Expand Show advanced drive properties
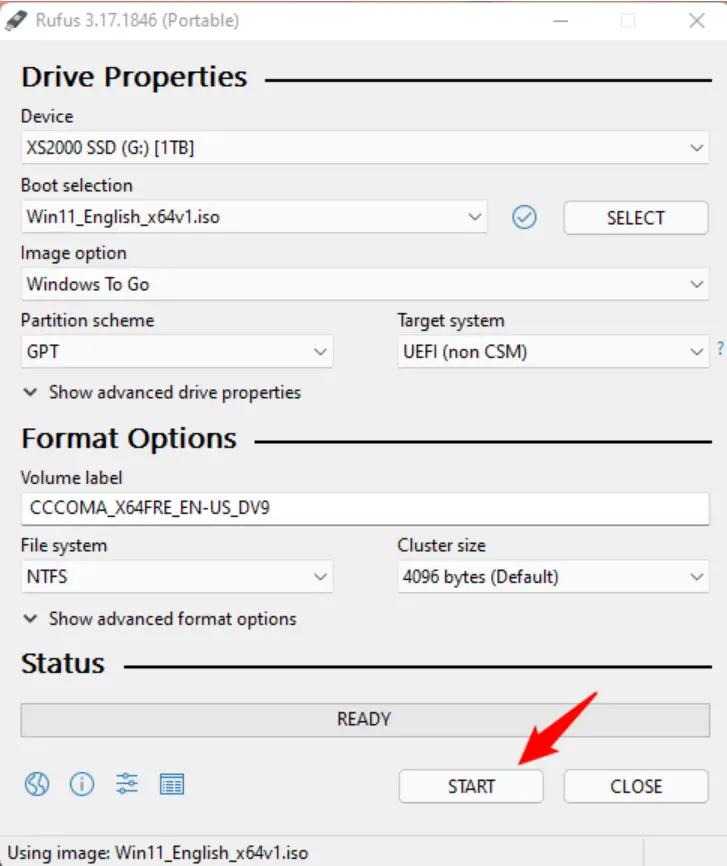Image resolution: width=727 pixels, height=866 pixels. point(162,393)
